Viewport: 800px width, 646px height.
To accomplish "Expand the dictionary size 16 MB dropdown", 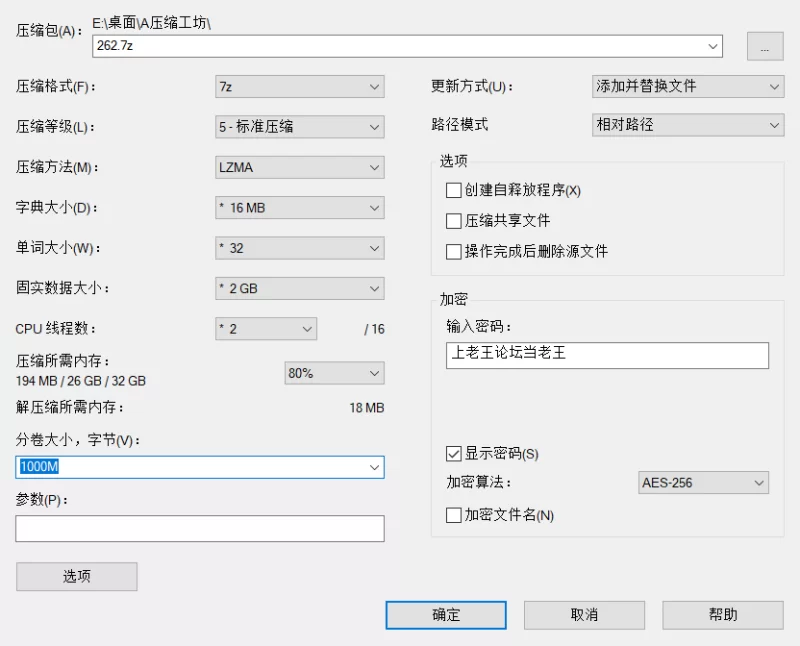I will pos(299,208).
